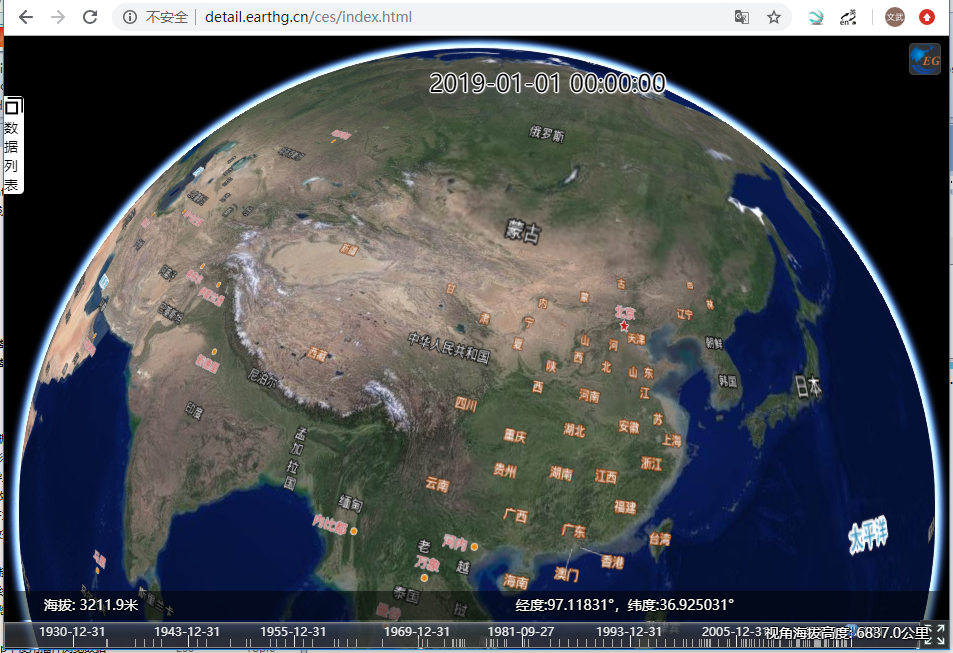Click the site info security icon

(130, 17)
